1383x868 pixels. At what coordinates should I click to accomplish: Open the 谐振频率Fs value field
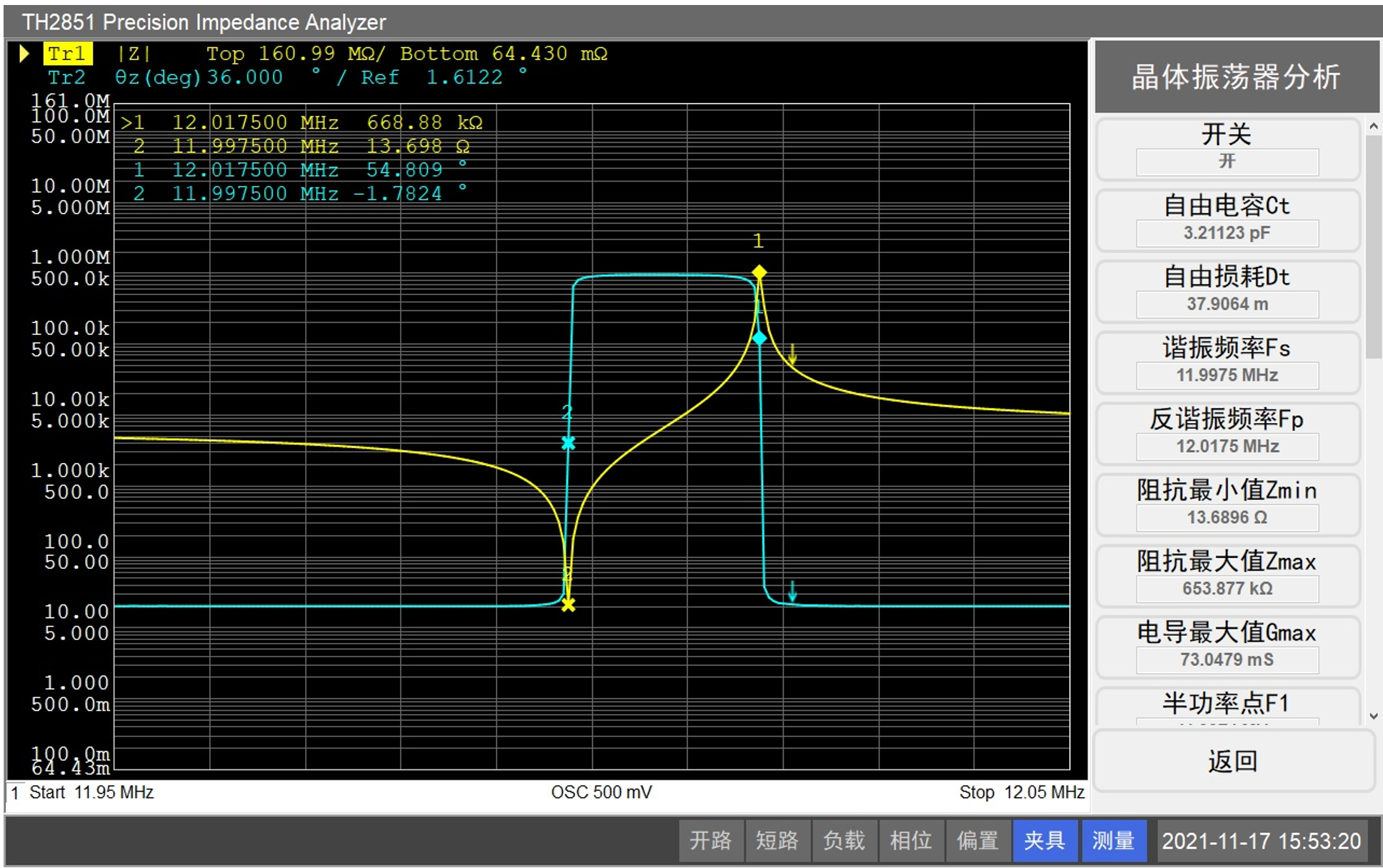(x=1227, y=375)
